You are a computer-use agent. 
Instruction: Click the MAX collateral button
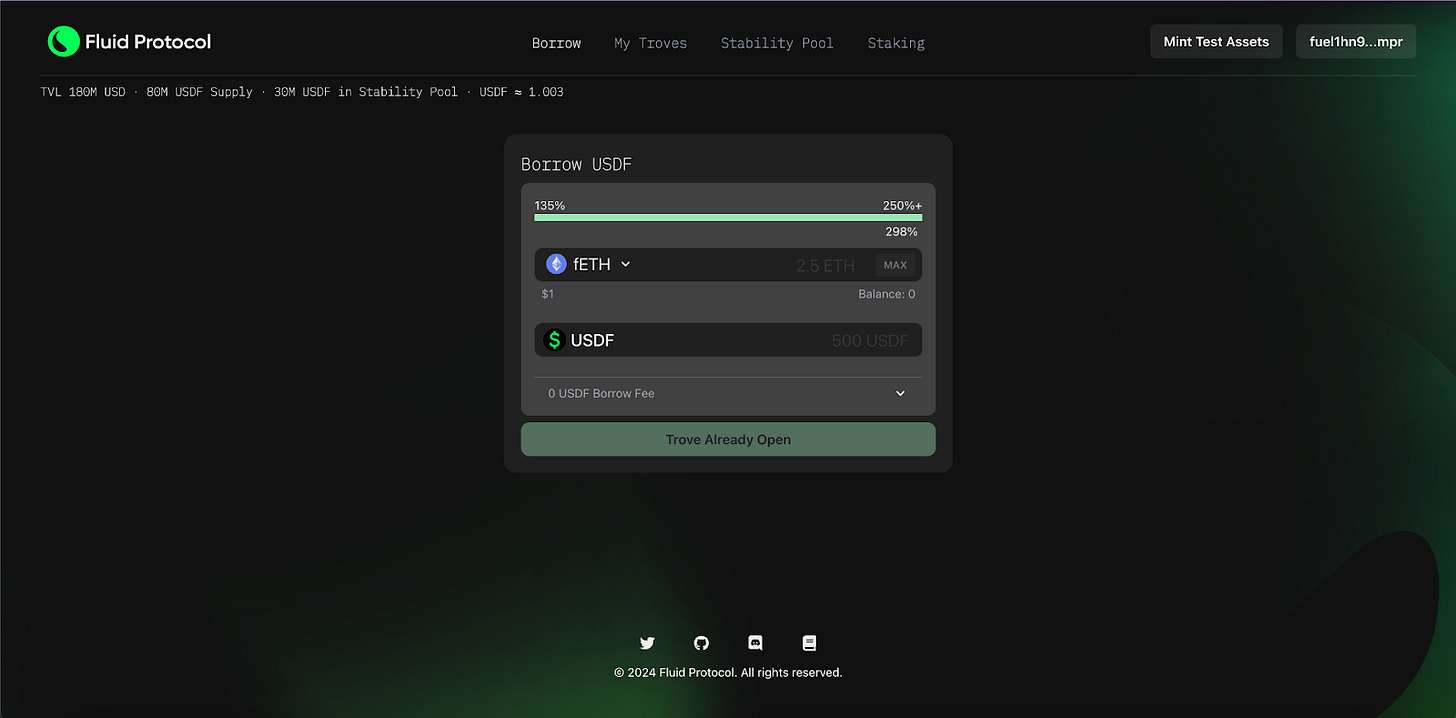coord(895,265)
